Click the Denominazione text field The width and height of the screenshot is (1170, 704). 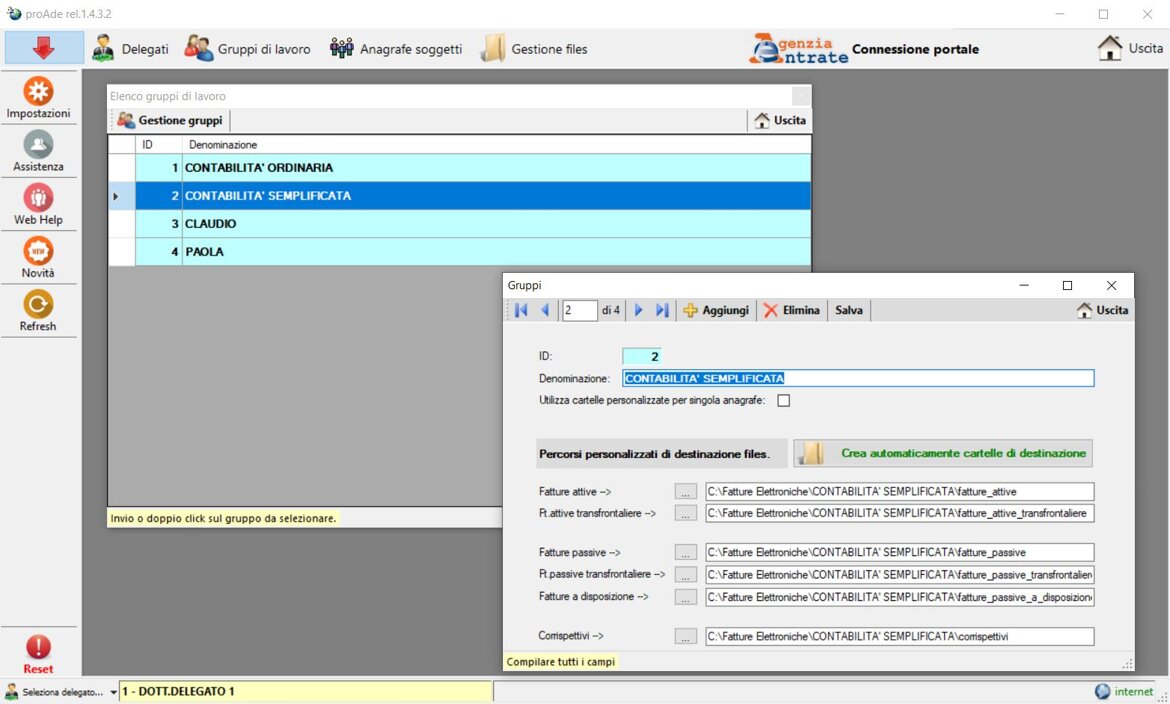click(x=857, y=379)
